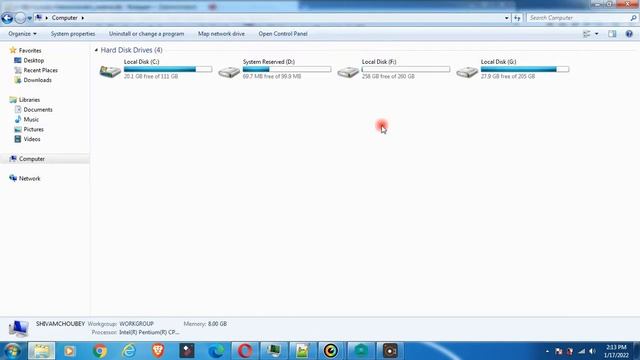Select Local Disk (C:) drive icon

click(110, 71)
